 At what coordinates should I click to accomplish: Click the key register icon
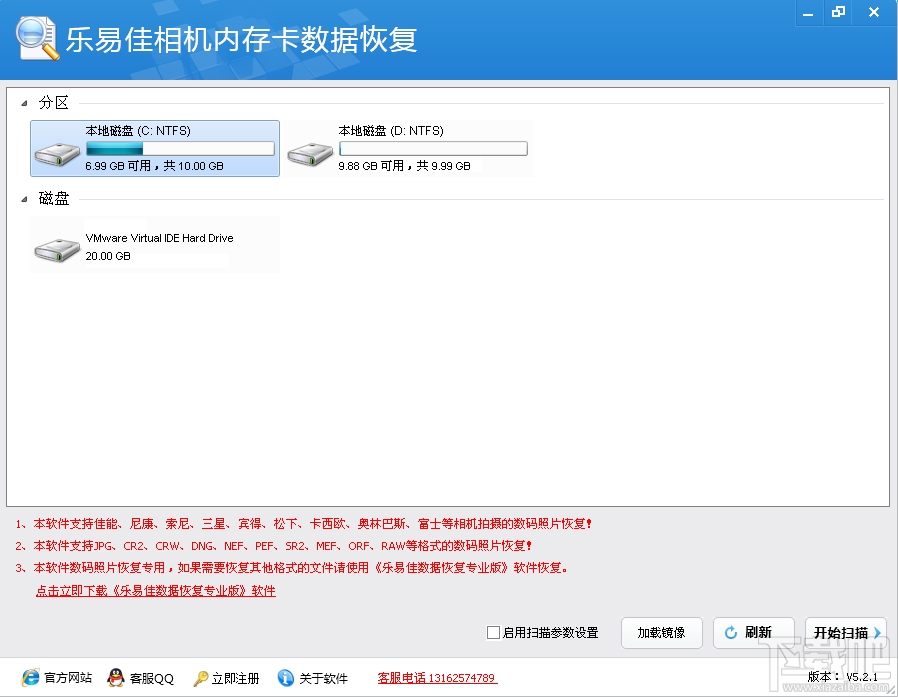click(200, 678)
